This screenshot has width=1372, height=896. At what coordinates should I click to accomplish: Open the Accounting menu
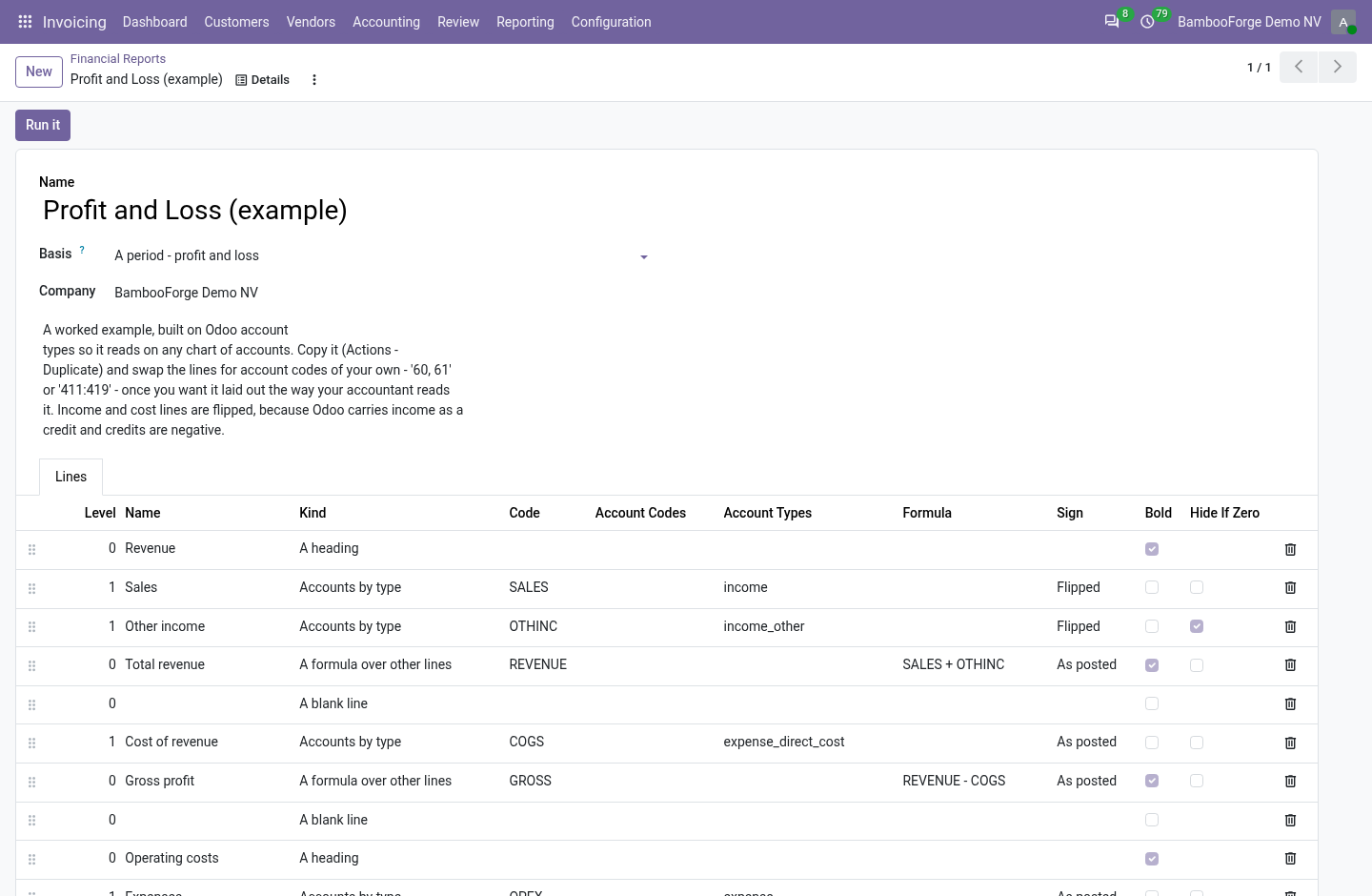386,22
